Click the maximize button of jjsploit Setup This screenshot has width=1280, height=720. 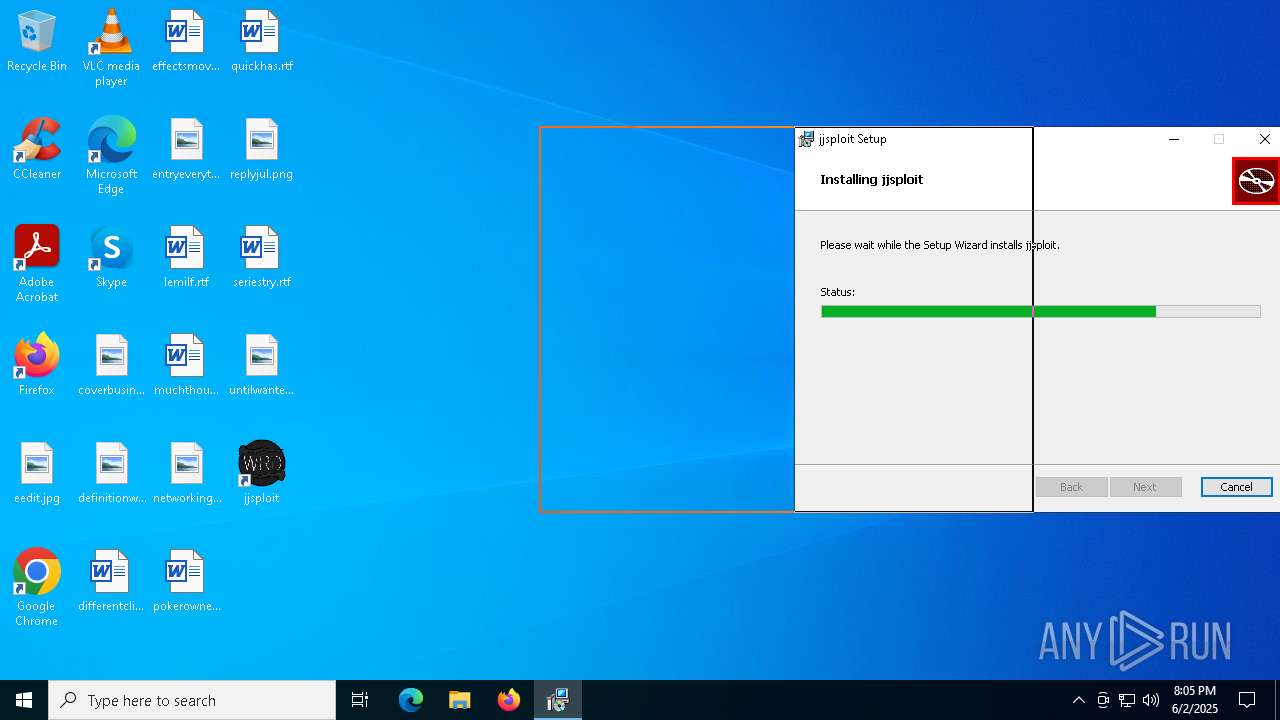(1219, 139)
